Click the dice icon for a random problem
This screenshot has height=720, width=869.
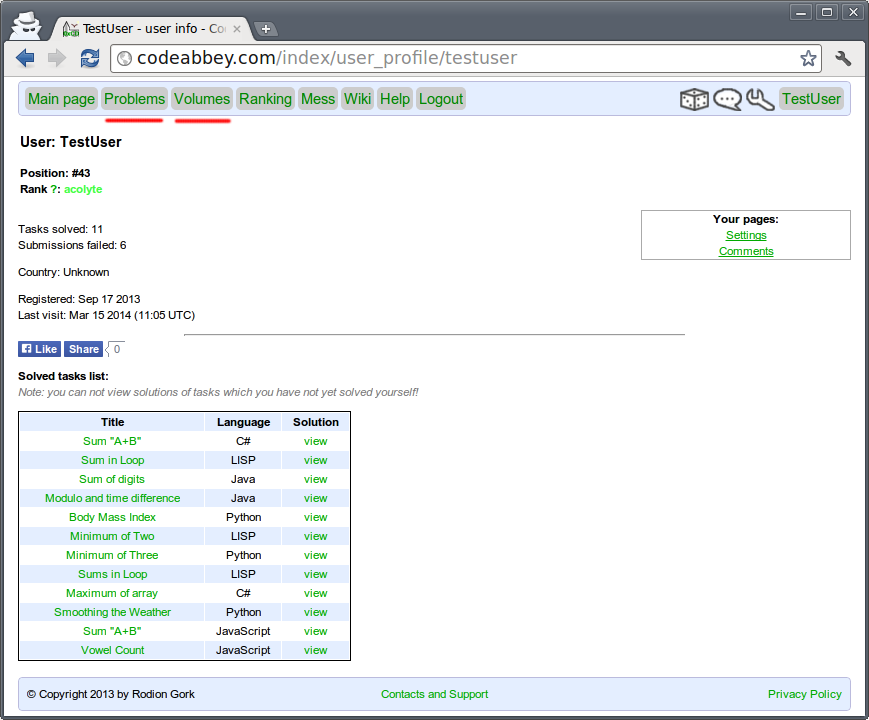[694, 99]
